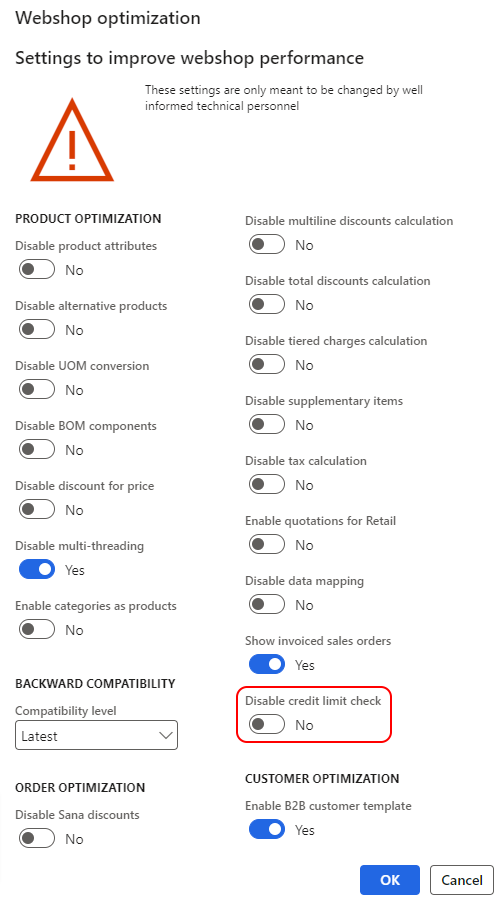
Task: Enable the Disable BOM components toggle
Action: [x=37, y=449]
